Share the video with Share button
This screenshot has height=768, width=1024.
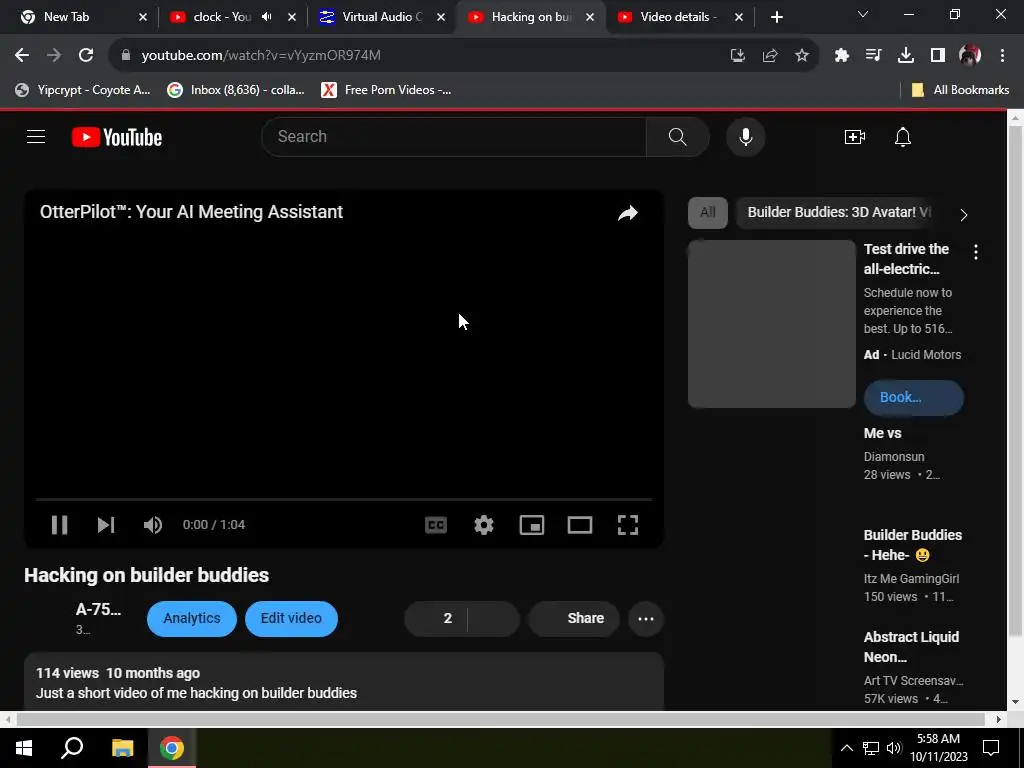(x=574, y=618)
